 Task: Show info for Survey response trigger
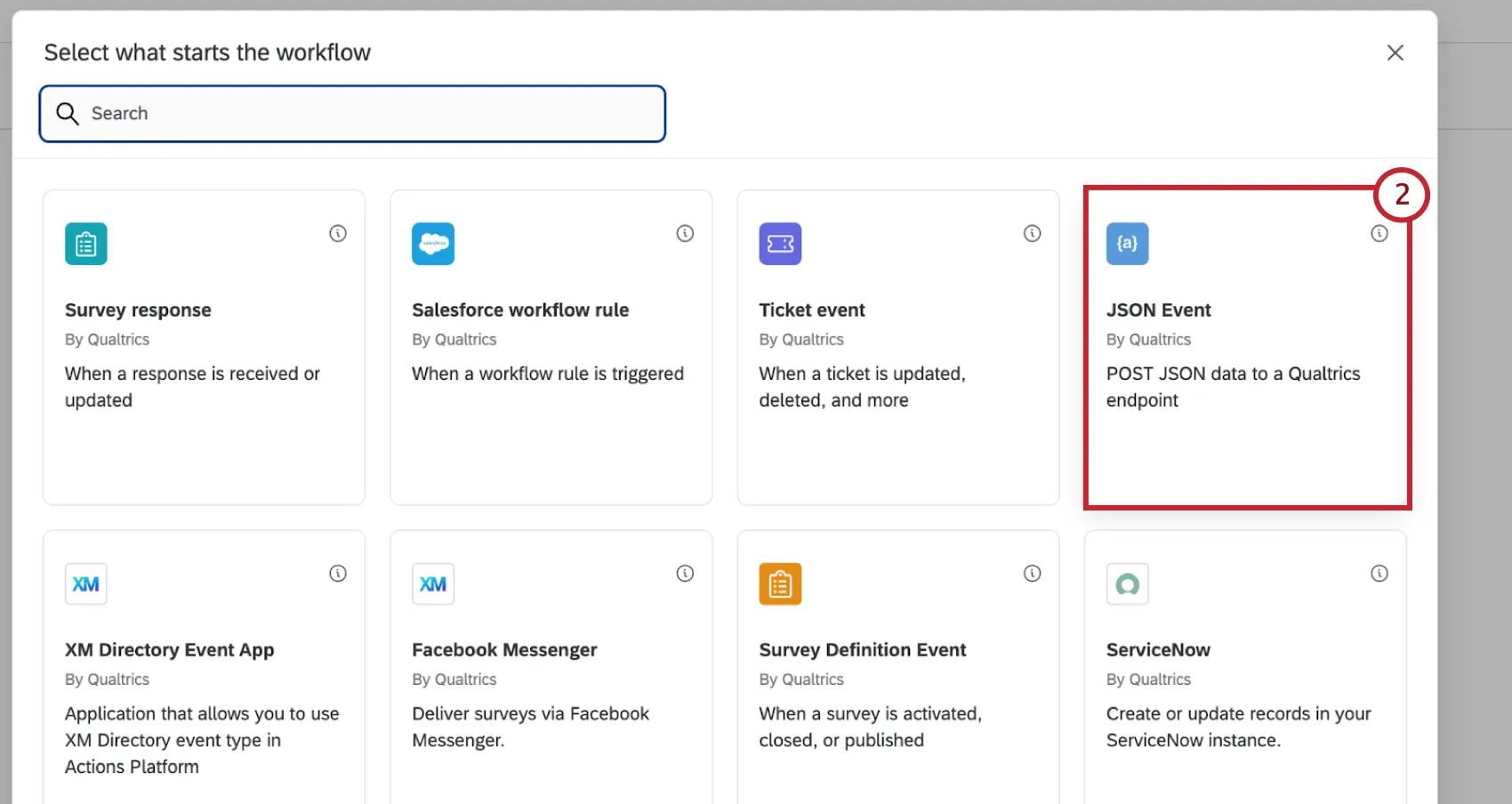338,234
